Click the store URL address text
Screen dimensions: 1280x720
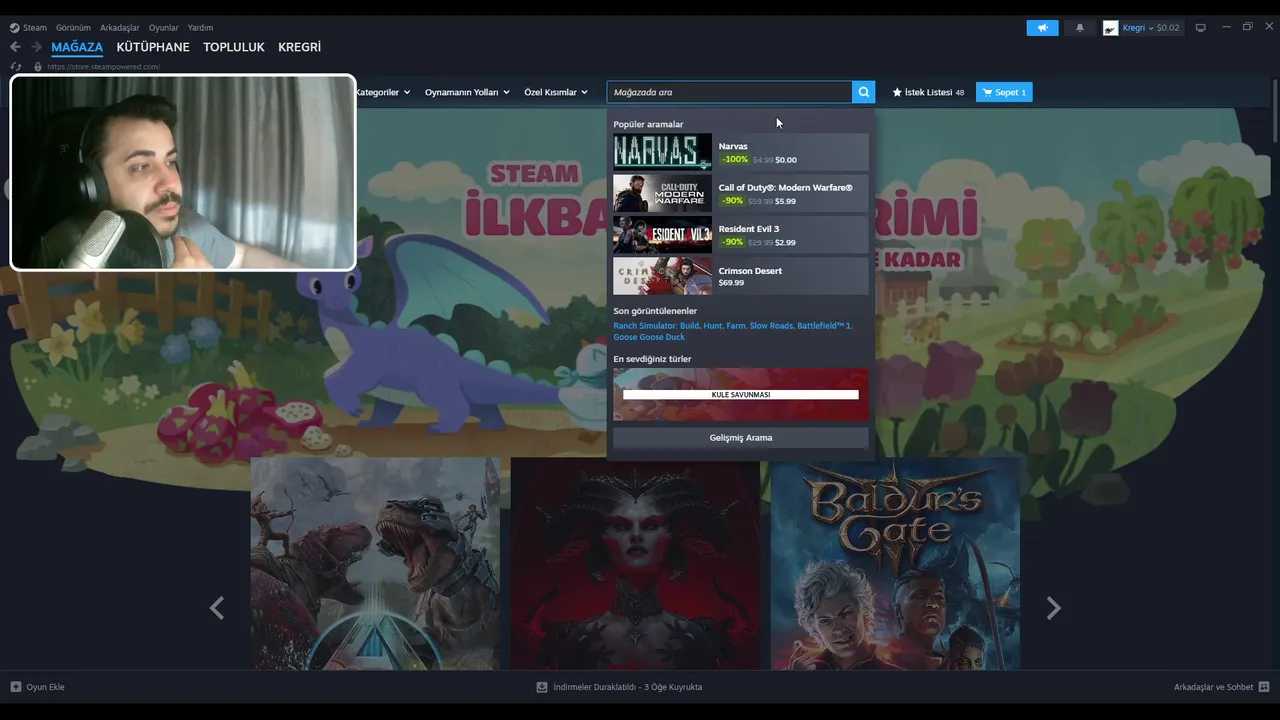click(103, 67)
